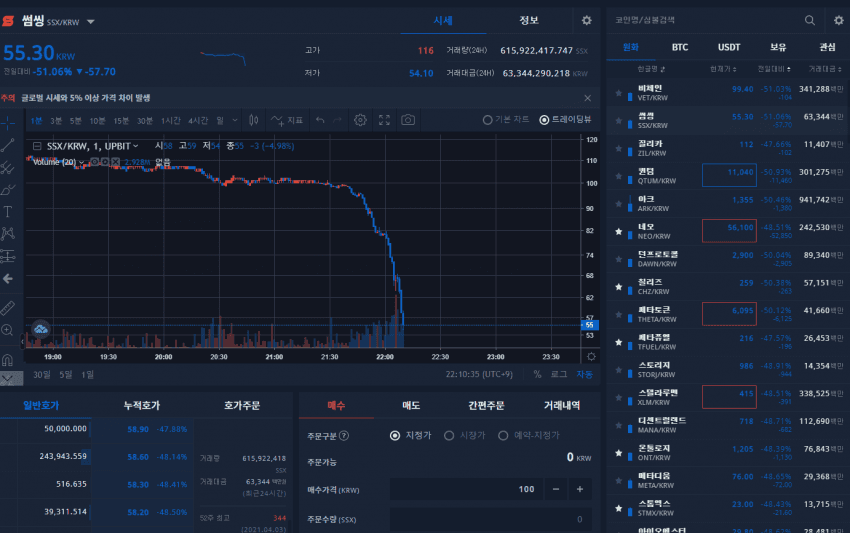Click the cloud save icon on chart
The height and width of the screenshot is (533, 850).
tap(41, 329)
